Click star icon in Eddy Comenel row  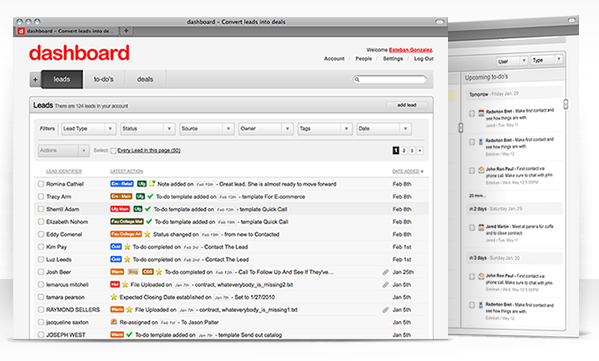(147, 234)
